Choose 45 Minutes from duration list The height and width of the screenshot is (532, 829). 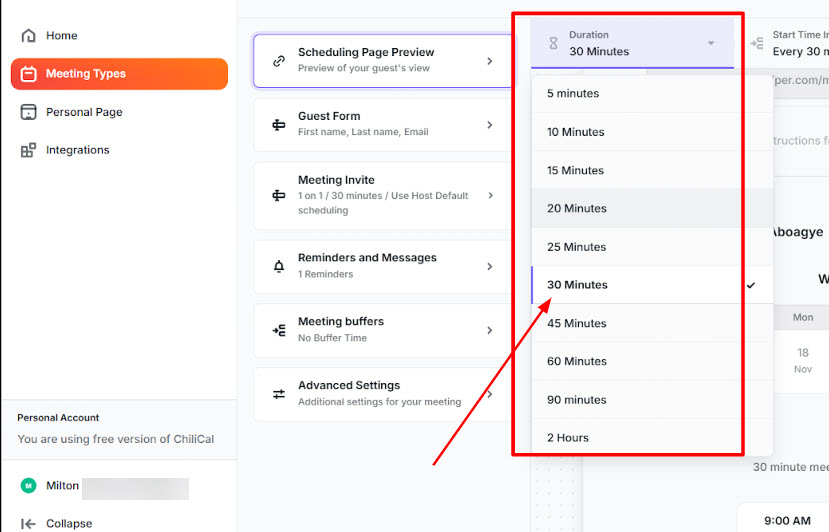[576, 324]
